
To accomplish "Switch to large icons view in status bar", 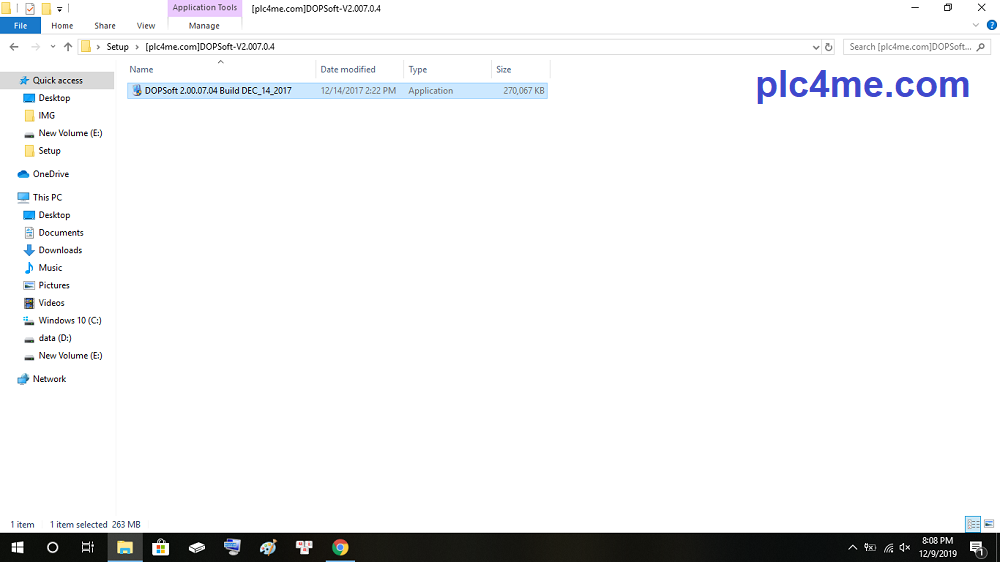I will pos(988,524).
